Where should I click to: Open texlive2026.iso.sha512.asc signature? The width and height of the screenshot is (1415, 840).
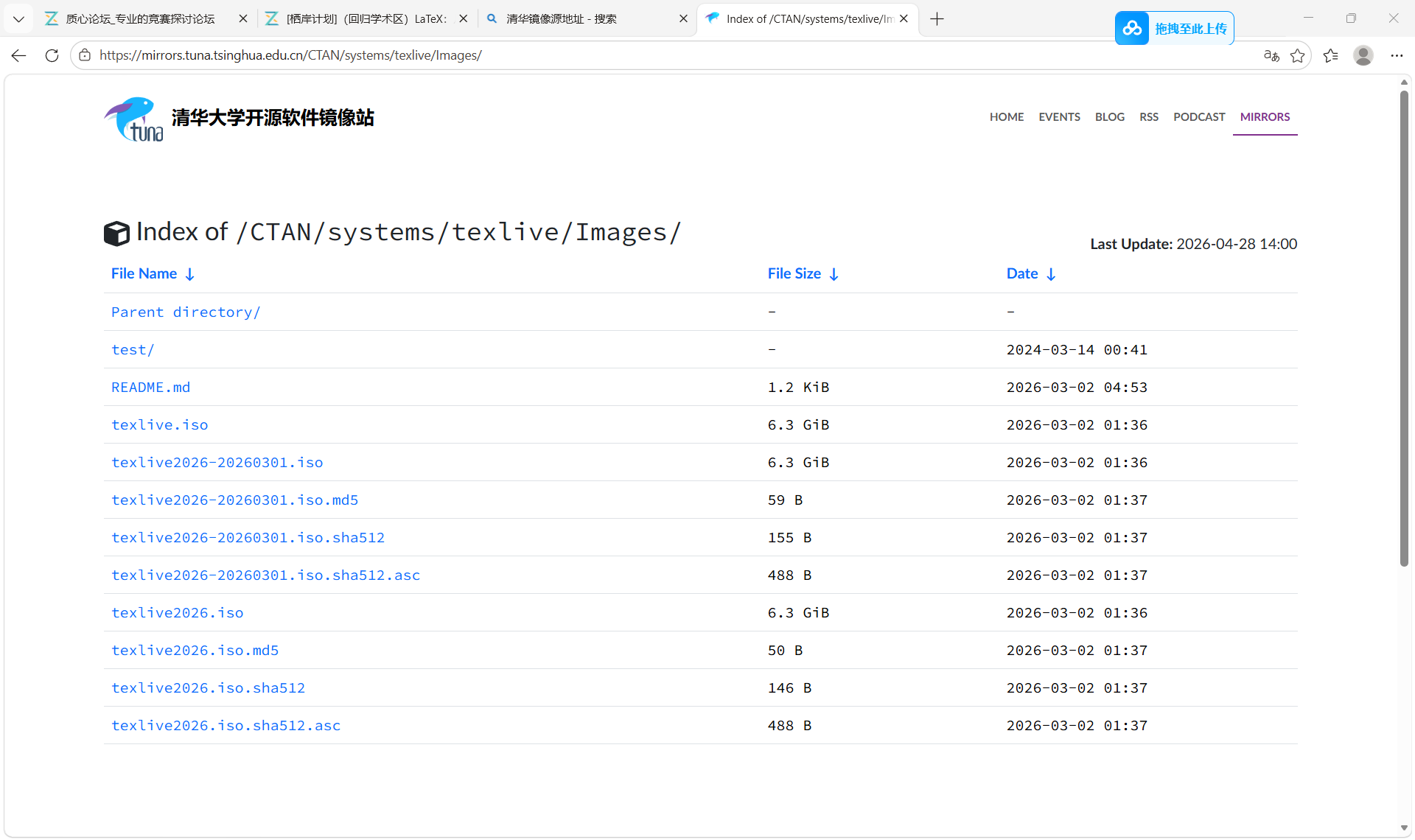pyautogui.click(x=226, y=726)
